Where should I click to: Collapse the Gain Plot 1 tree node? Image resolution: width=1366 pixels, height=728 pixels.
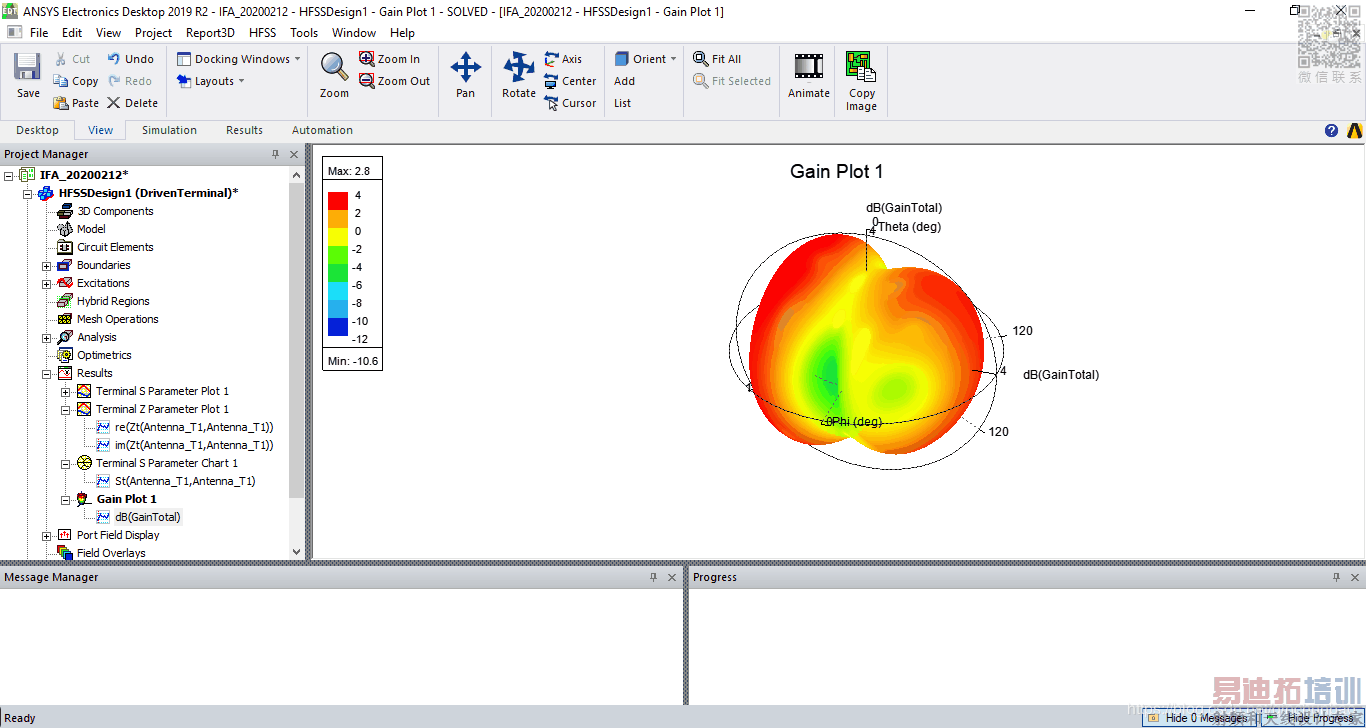coord(66,499)
